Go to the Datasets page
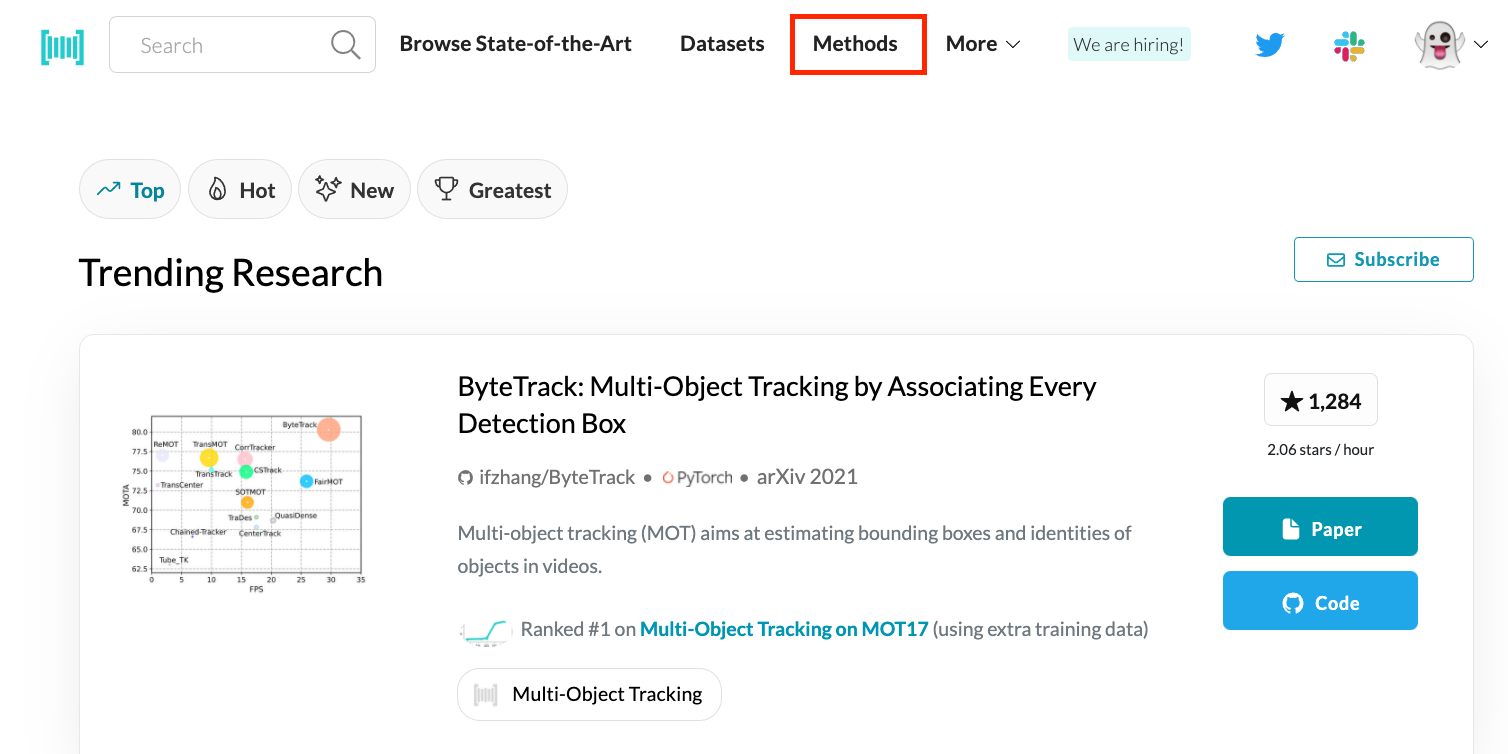The width and height of the screenshot is (1508, 754). [722, 44]
